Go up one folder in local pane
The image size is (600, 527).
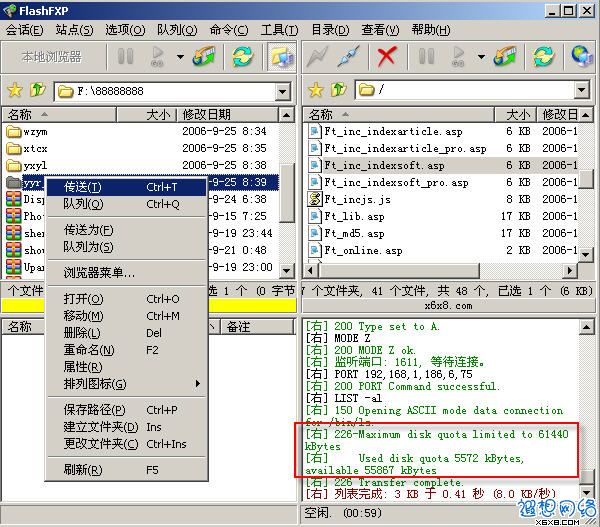point(38,90)
